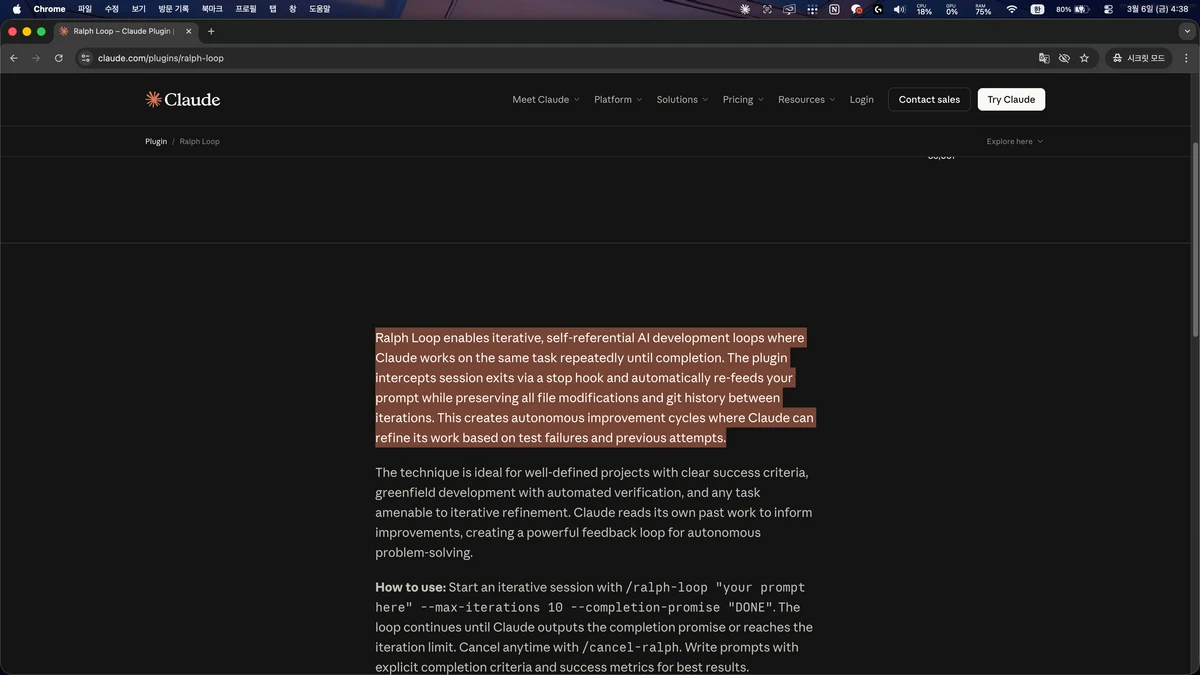Click the Logitech G icon in menu bar
1200x675 pixels.
[x=878, y=9]
